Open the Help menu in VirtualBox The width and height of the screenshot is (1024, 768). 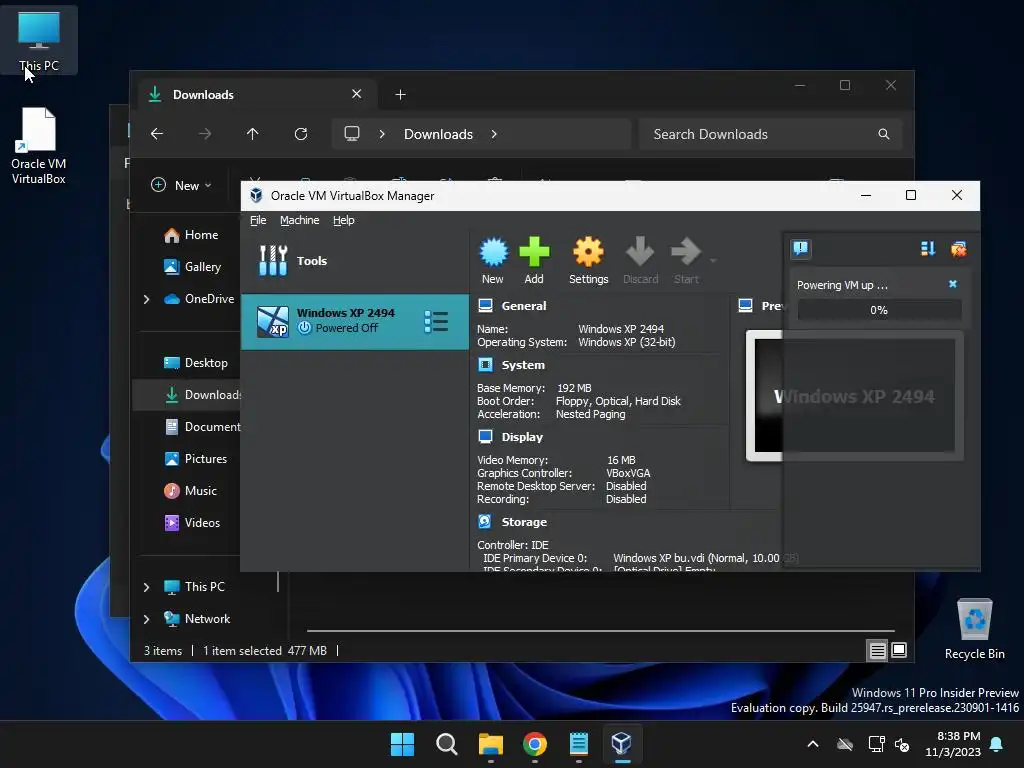344,220
